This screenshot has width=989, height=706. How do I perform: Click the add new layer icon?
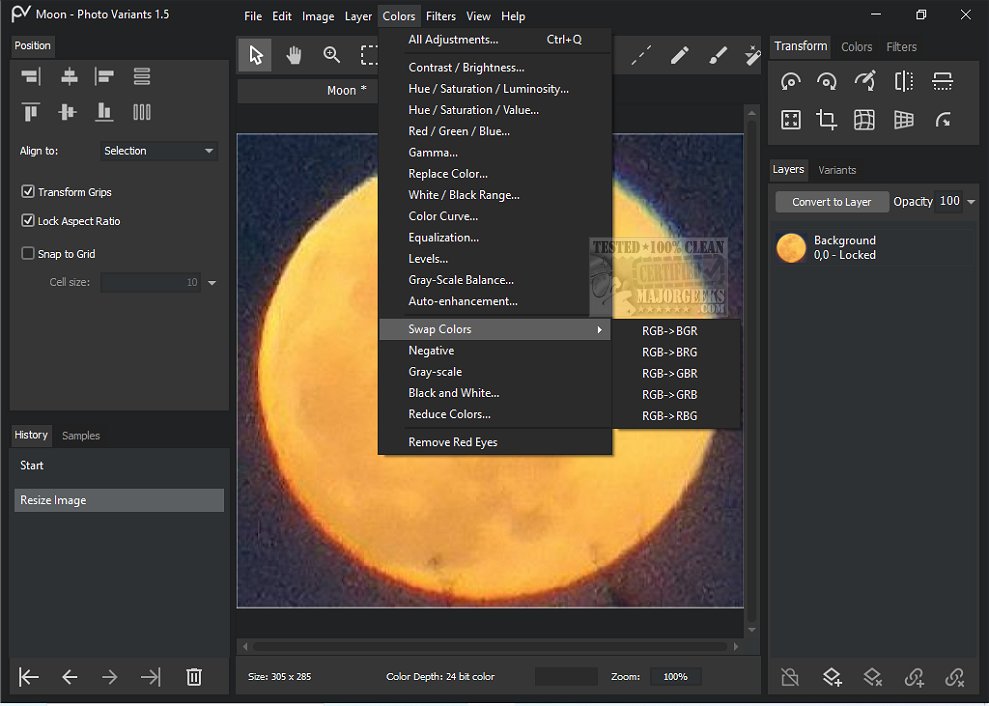coord(832,677)
